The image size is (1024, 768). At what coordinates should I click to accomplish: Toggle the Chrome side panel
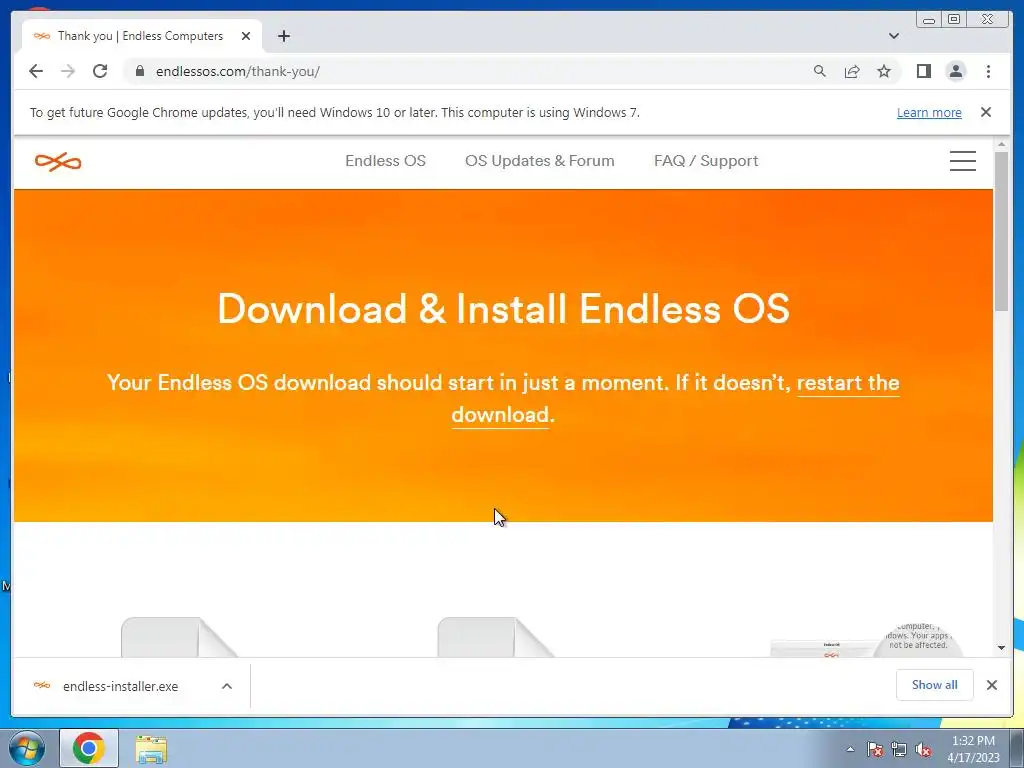(923, 71)
